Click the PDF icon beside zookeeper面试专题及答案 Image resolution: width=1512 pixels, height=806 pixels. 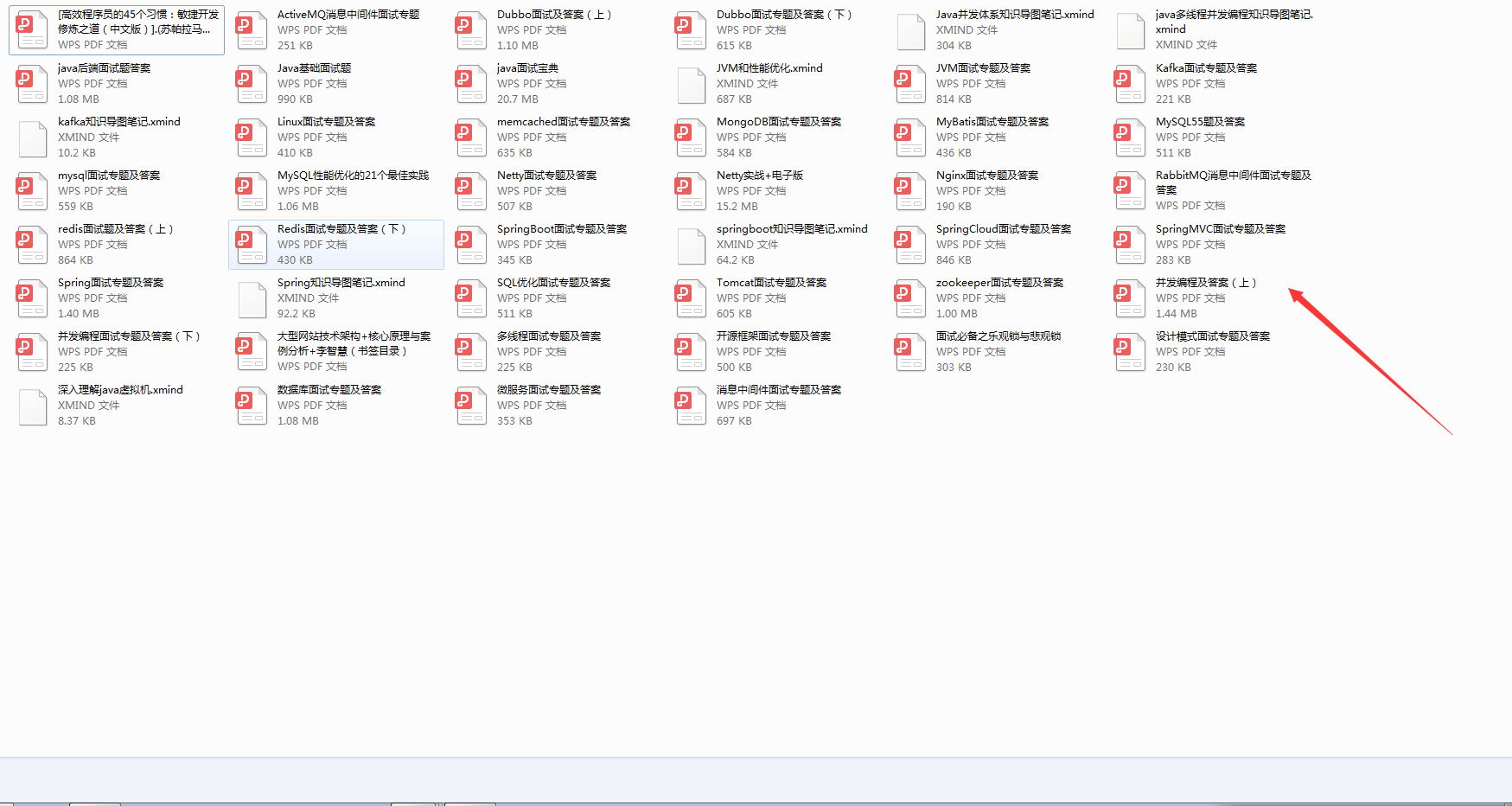point(910,298)
